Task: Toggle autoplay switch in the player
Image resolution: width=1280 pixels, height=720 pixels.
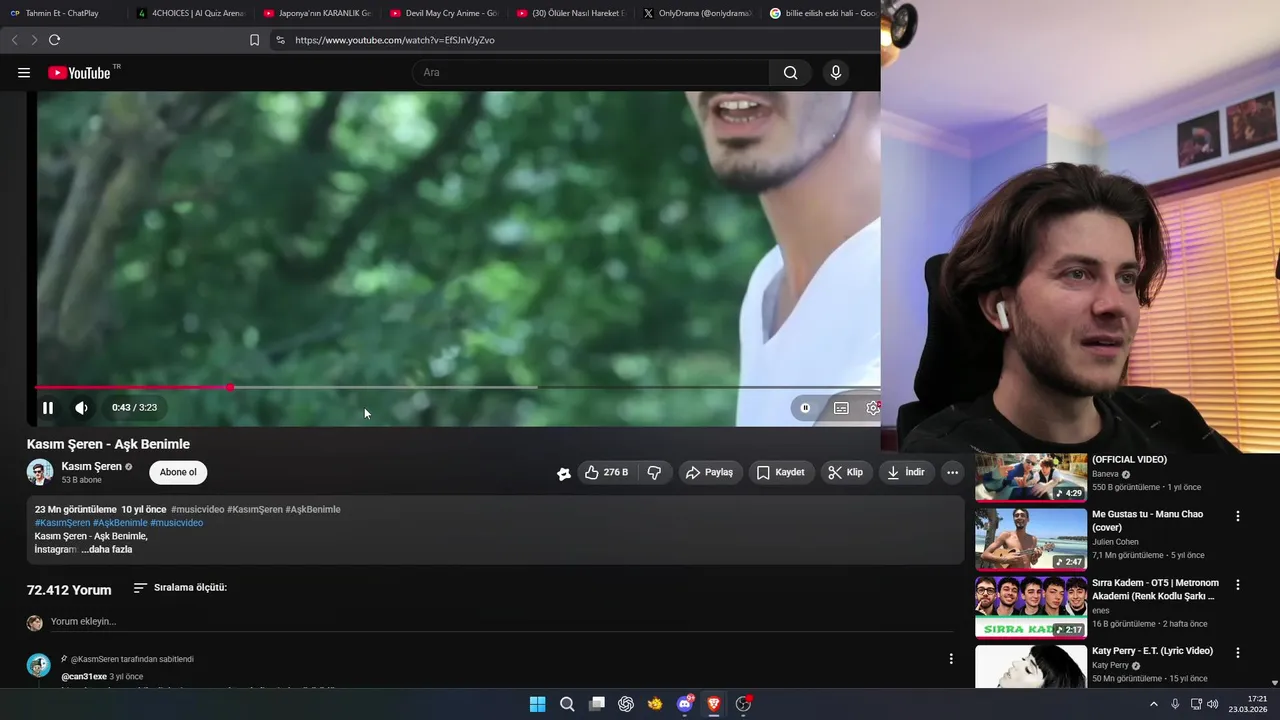Action: pyautogui.click(x=805, y=408)
